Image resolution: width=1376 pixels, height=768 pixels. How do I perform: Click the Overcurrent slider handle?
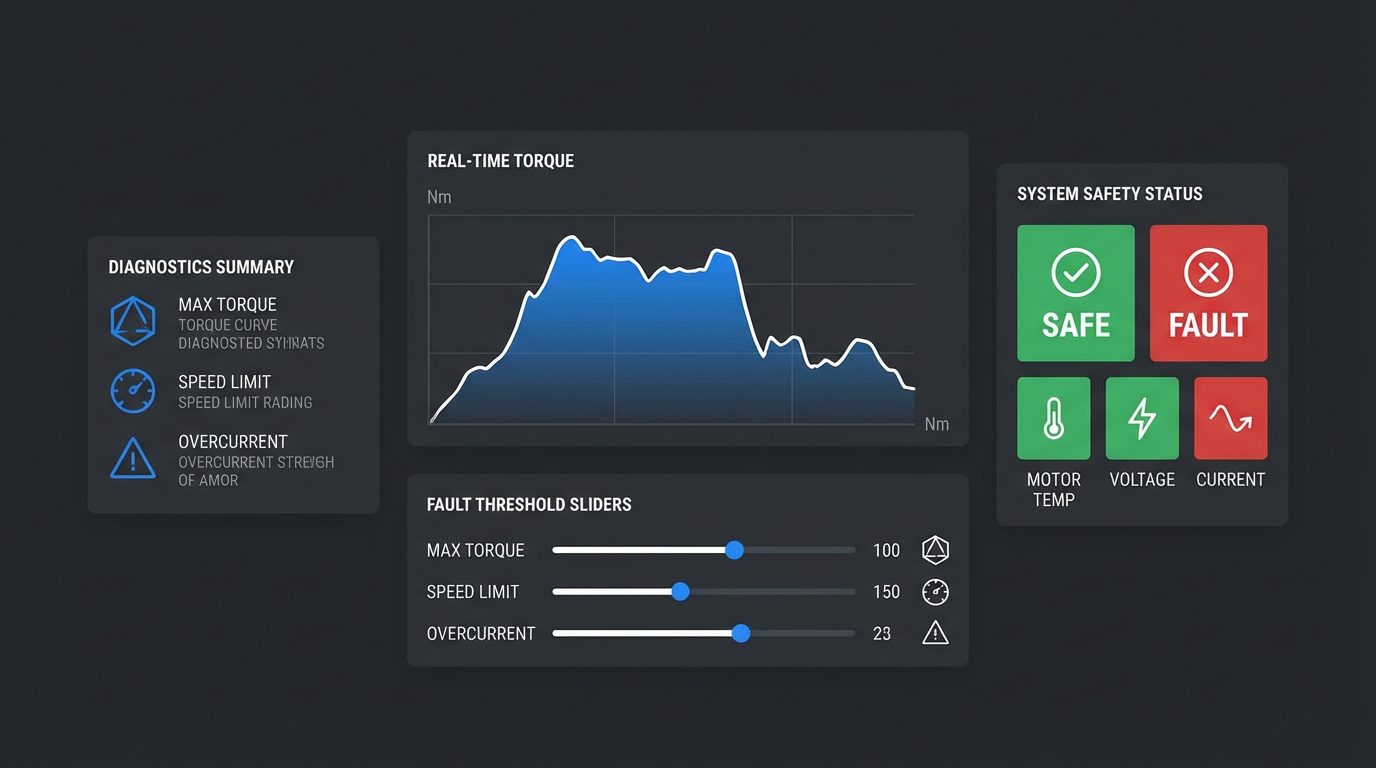point(740,633)
